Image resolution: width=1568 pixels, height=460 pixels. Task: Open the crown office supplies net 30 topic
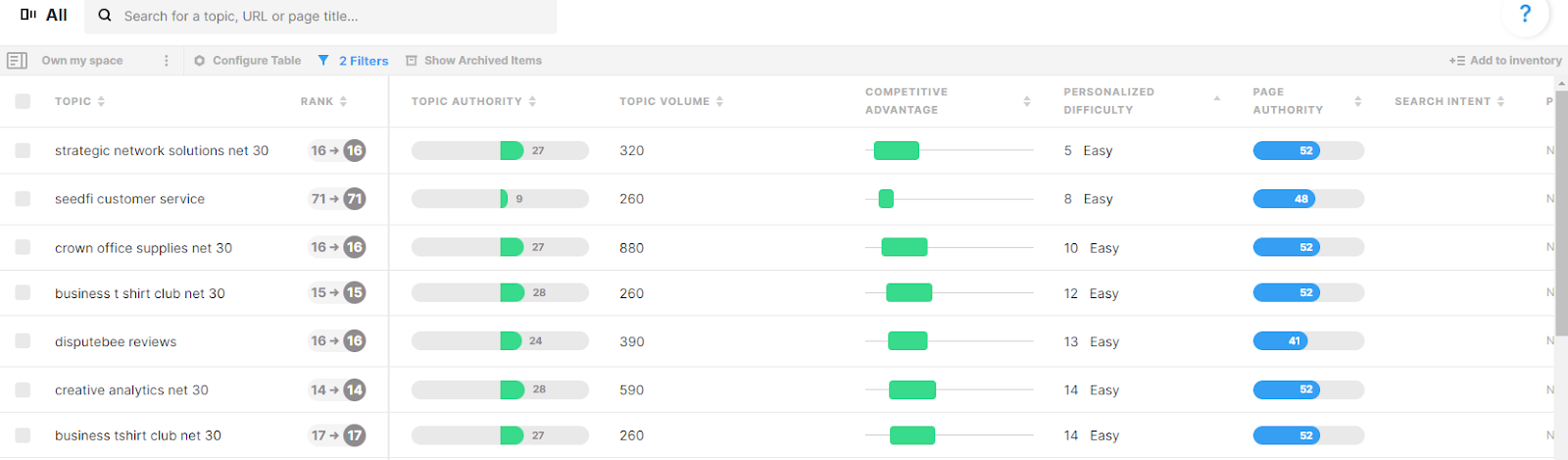click(143, 248)
